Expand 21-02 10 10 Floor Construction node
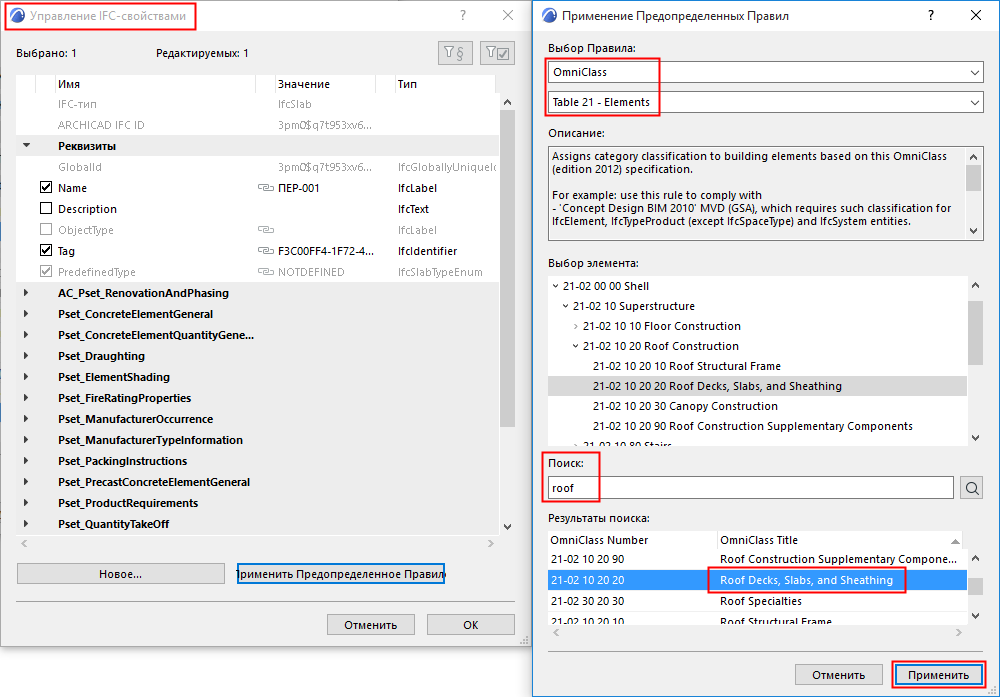Image resolution: width=1000 pixels, height=697 pixels. 576,326
